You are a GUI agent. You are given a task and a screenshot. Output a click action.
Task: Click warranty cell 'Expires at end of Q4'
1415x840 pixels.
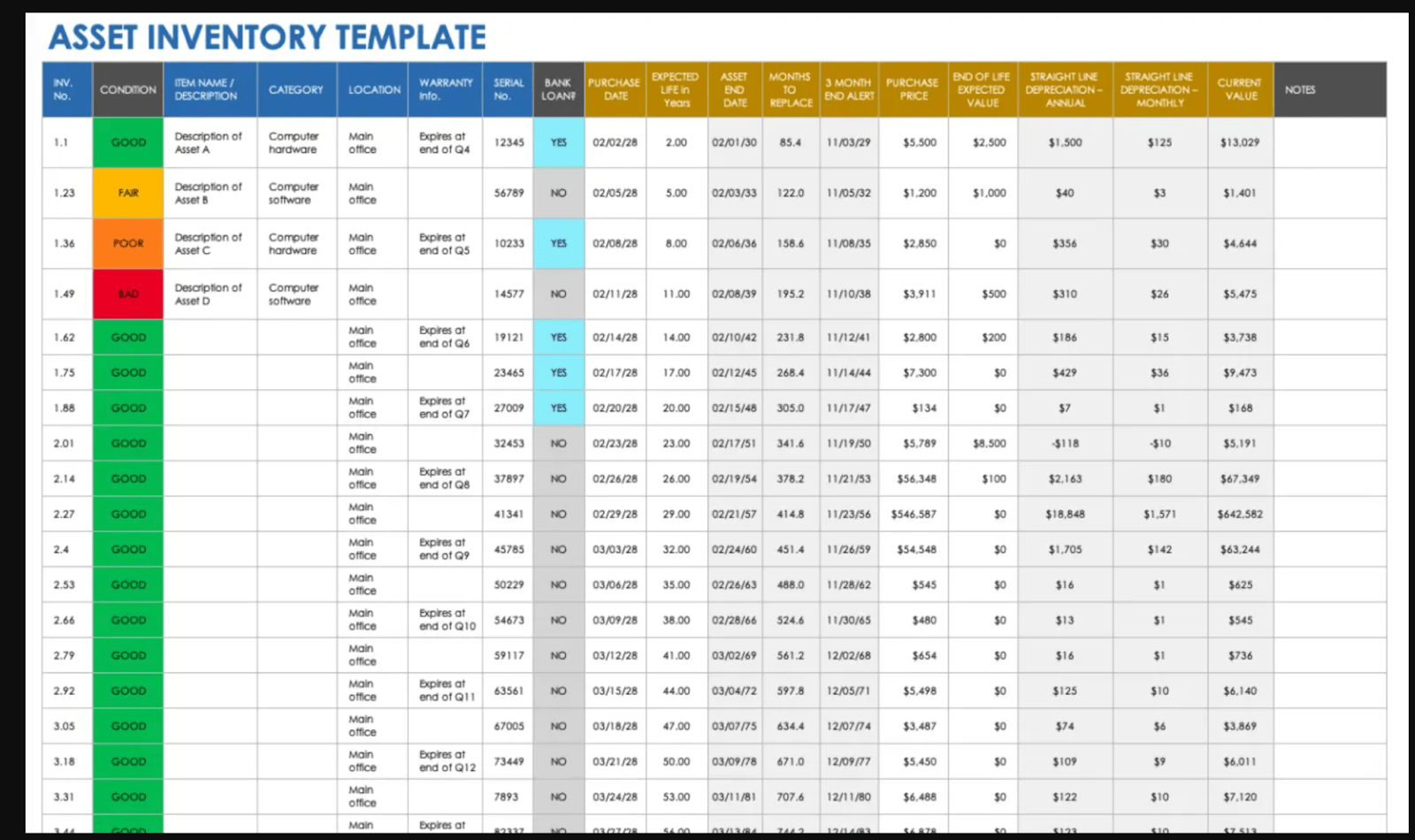pos(446,142)
